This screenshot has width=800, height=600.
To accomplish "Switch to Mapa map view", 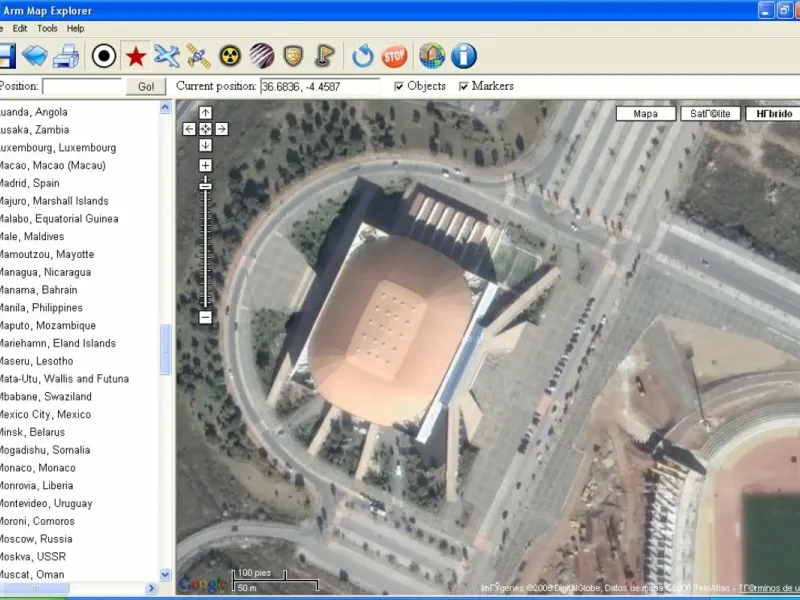I will 646,113.
